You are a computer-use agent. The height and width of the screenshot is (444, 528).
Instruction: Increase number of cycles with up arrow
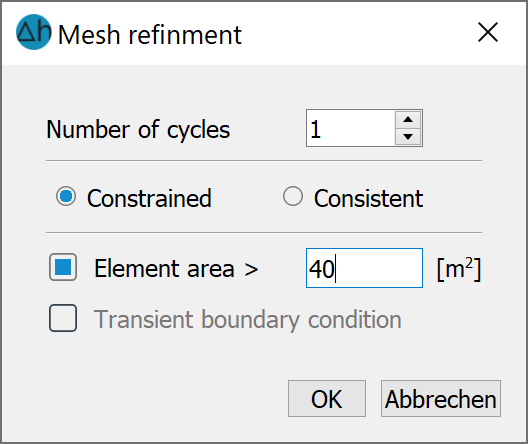[x=408, y=120]
